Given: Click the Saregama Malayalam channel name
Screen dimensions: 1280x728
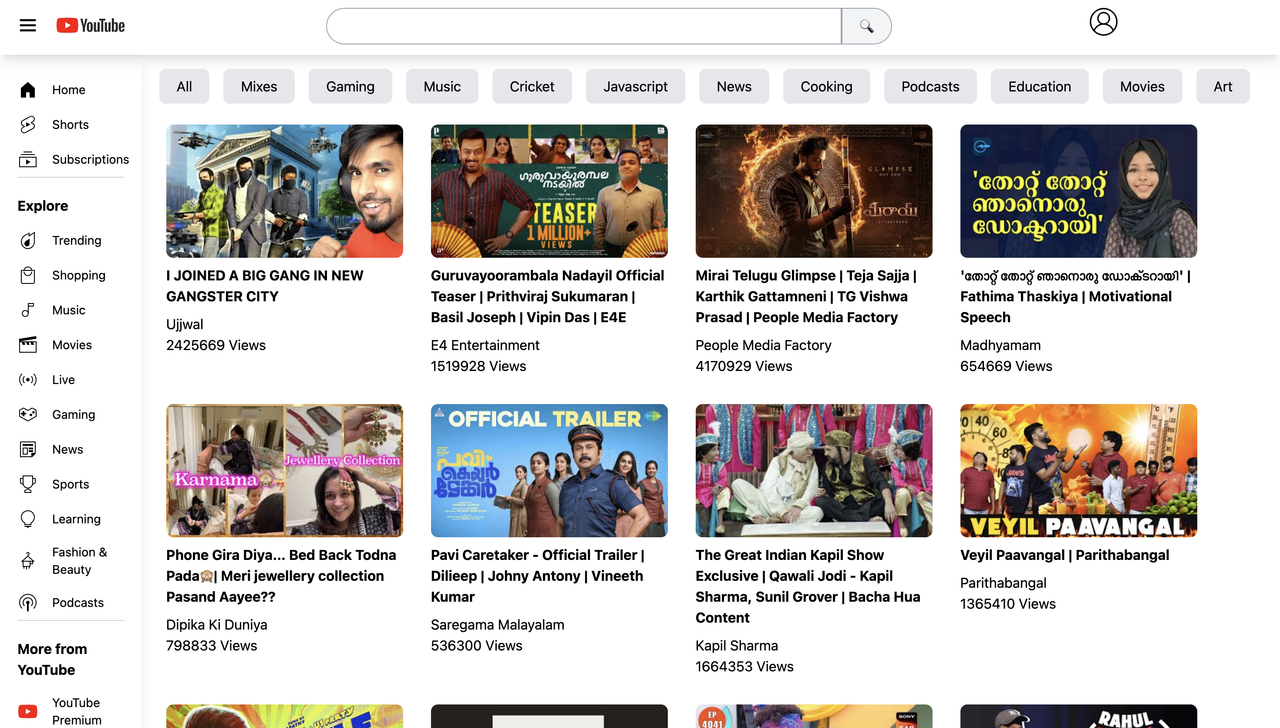Looking at the screenshot, I should tap(498, 625).
